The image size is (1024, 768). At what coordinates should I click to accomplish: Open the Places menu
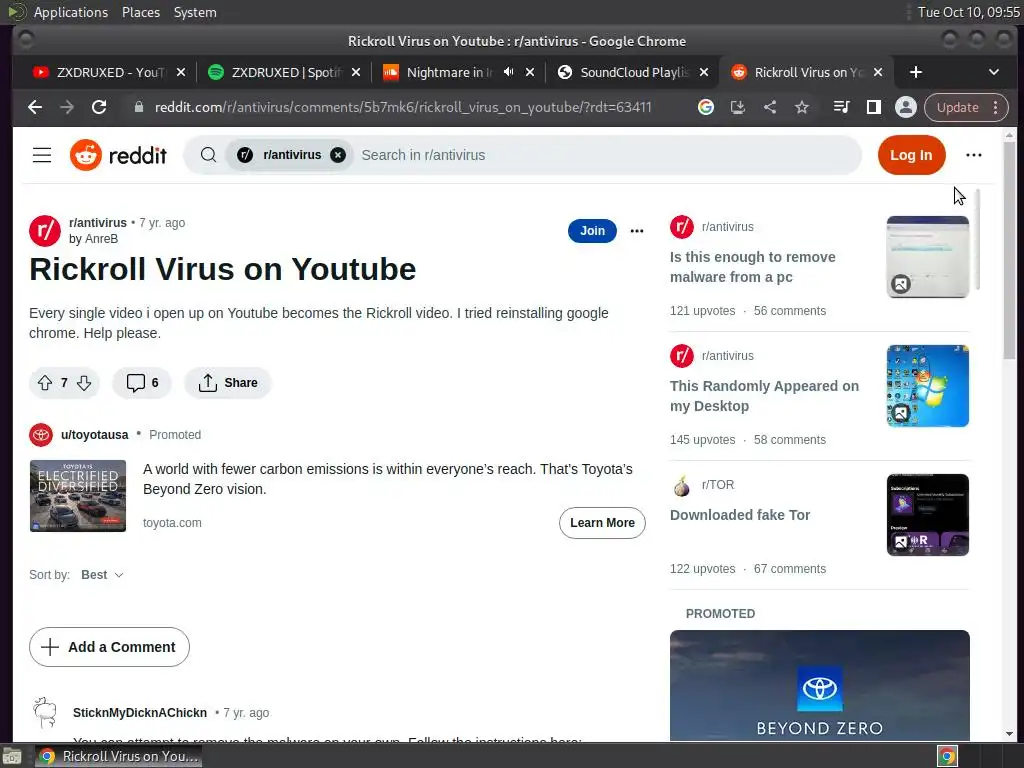[141, 12]
